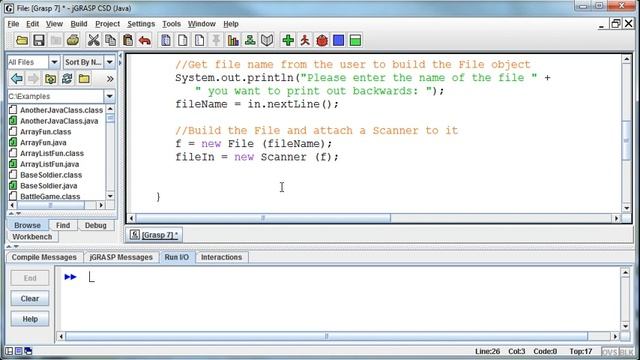Screen dimensions: 640x360
Task: Switch to the Interactions tab
Action: point(222,257)
